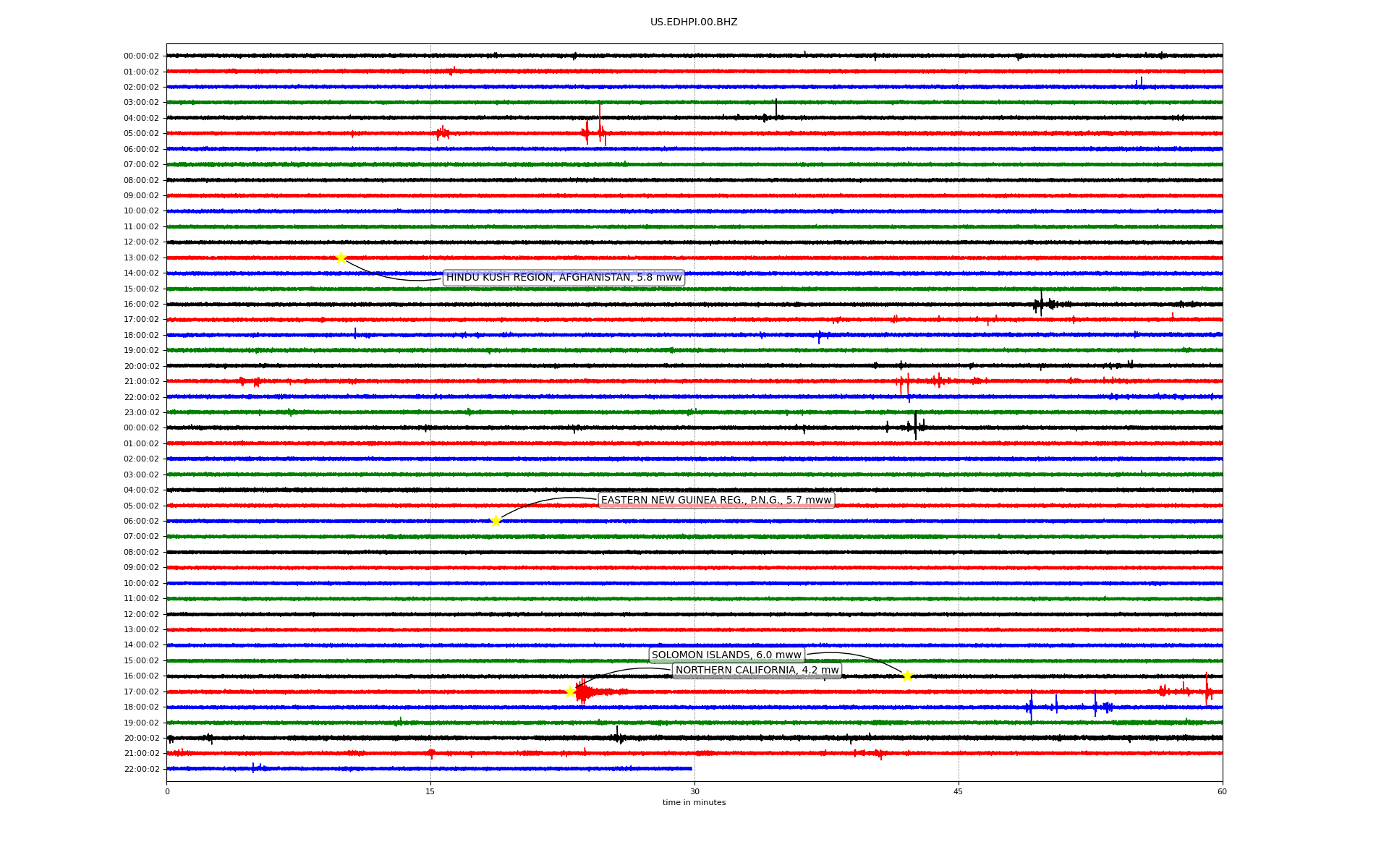Click the 60 tick on the x-axis
Image resolution: width=1389 pixels, height=868 pixels.
pos(1222,791)
